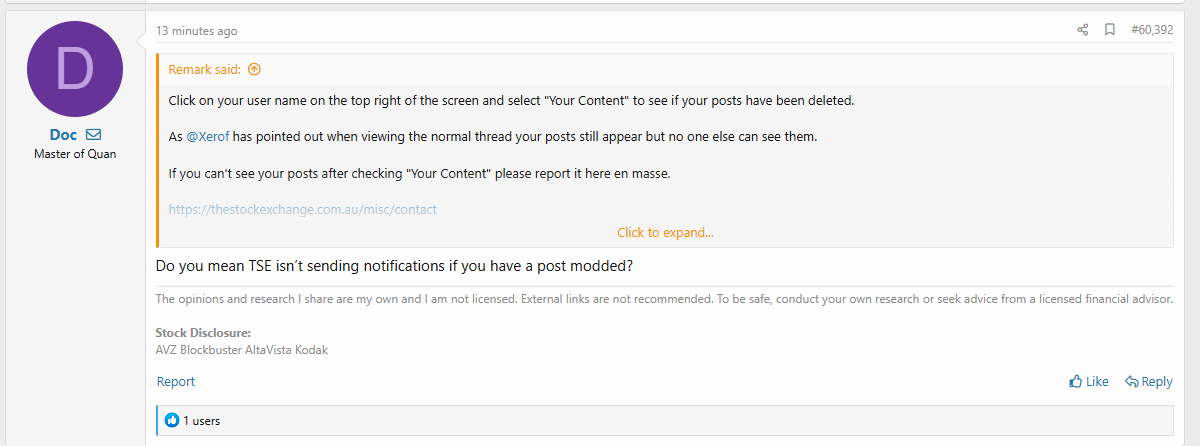This screenshot has height=446, width=1200.
Task: Open Doc's purple avatar
Action: [75, 69]
